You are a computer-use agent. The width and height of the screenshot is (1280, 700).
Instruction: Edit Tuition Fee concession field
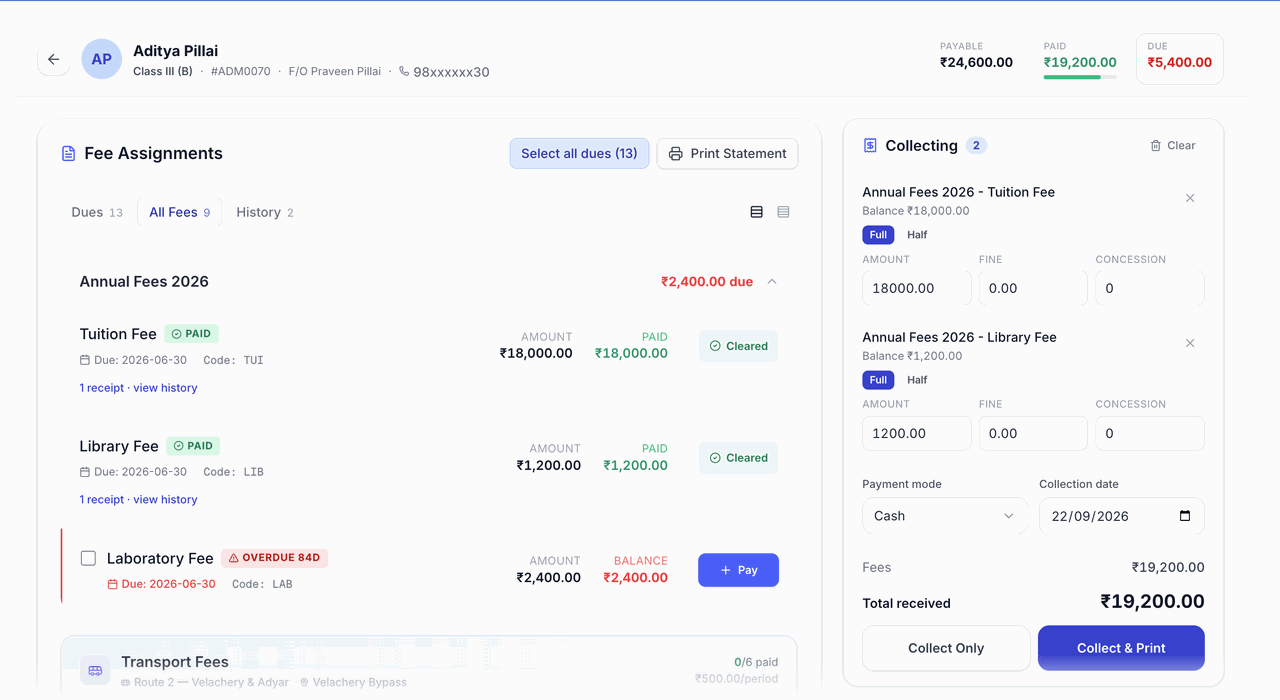pyautogui.click(x=1150, y=288)
